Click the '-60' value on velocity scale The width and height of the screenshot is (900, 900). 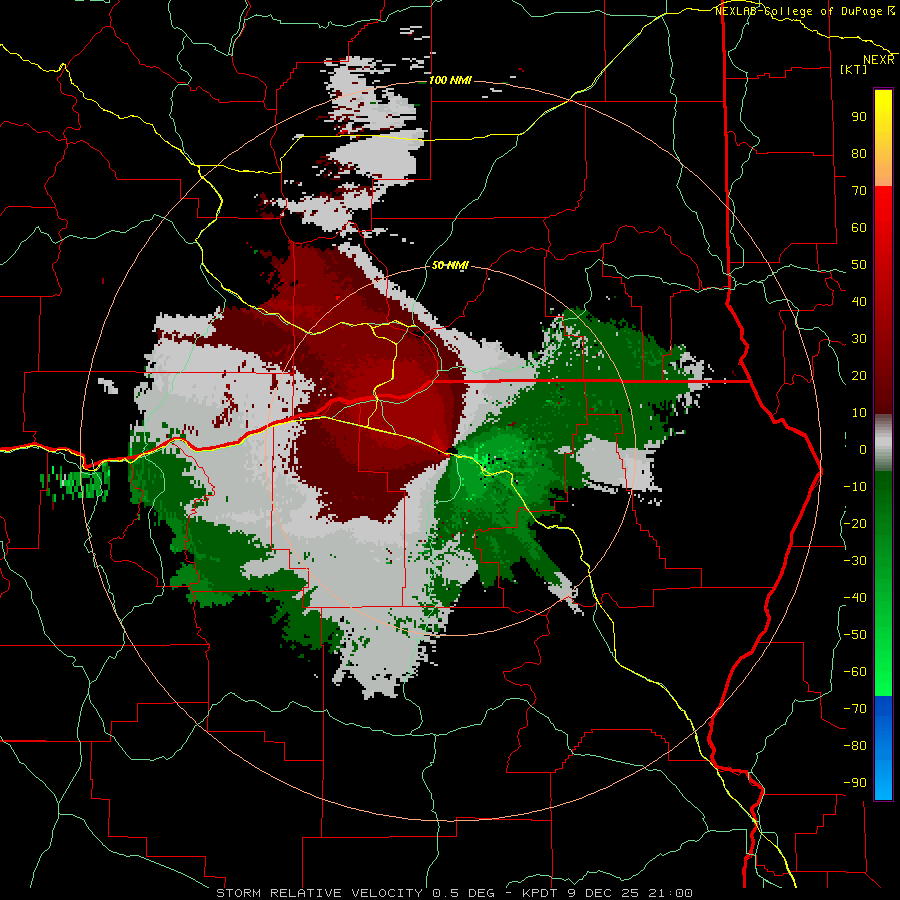pyautogui.click(x=855, y=672)
